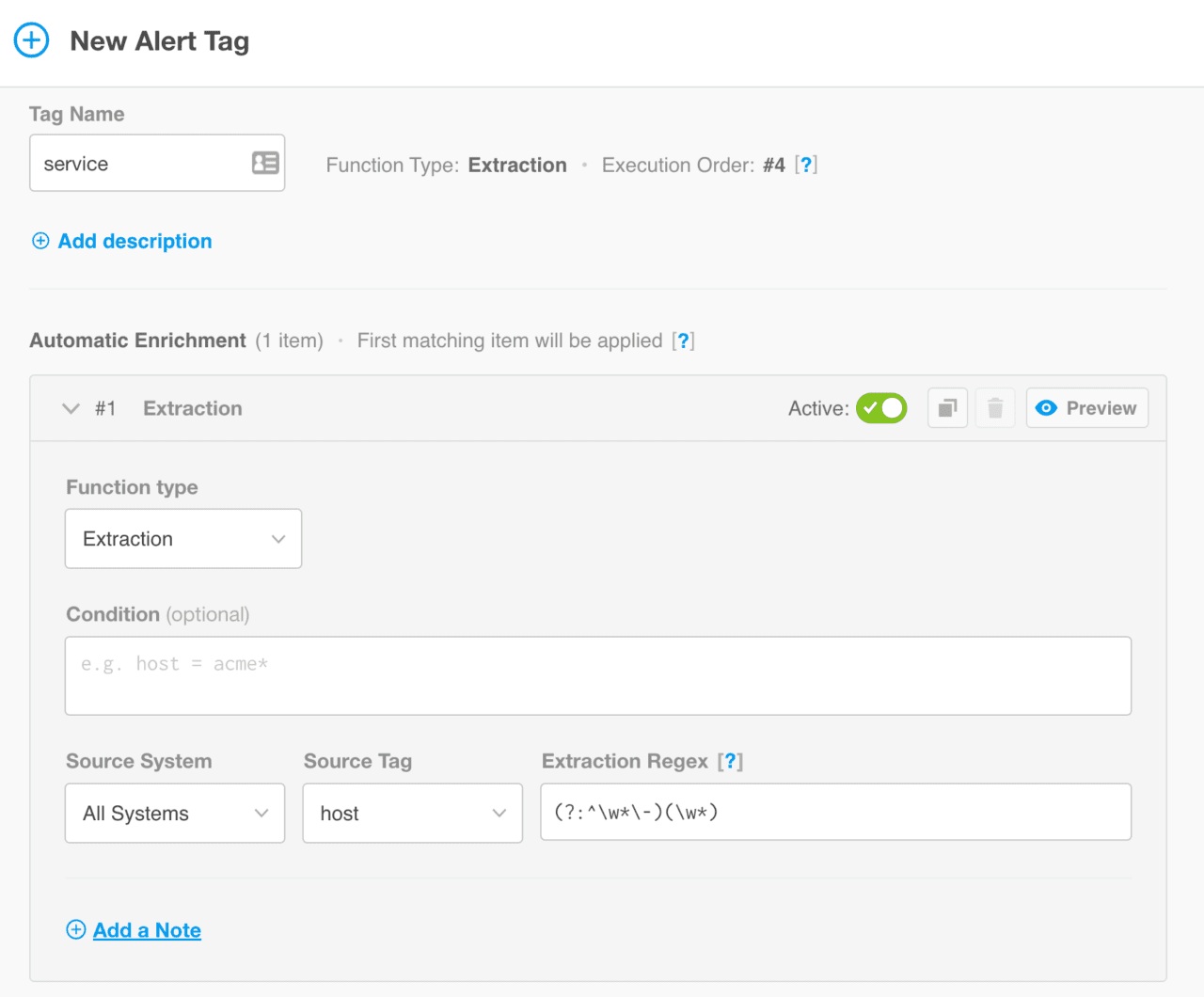The image size is (1204, 997).
Task: Open the Source System dropdown
Action: [x=174, y=813]
